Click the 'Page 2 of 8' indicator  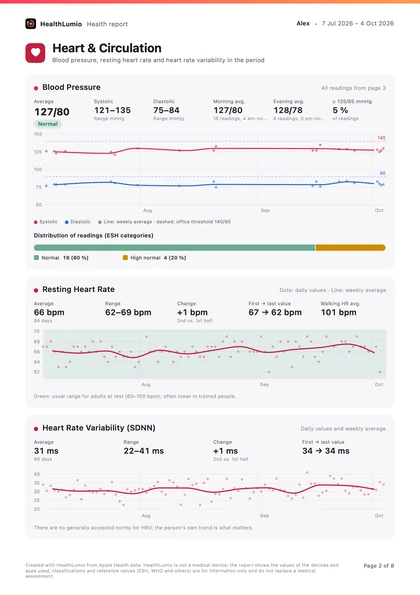pos(379,566)
